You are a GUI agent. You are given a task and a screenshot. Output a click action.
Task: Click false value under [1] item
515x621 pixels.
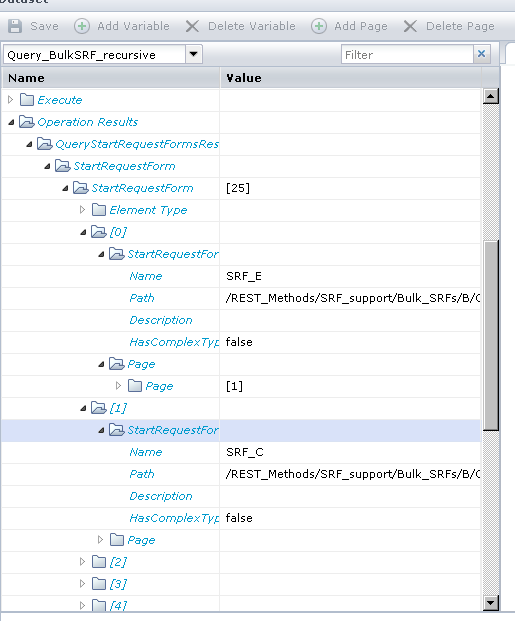[x=239, y=518]
